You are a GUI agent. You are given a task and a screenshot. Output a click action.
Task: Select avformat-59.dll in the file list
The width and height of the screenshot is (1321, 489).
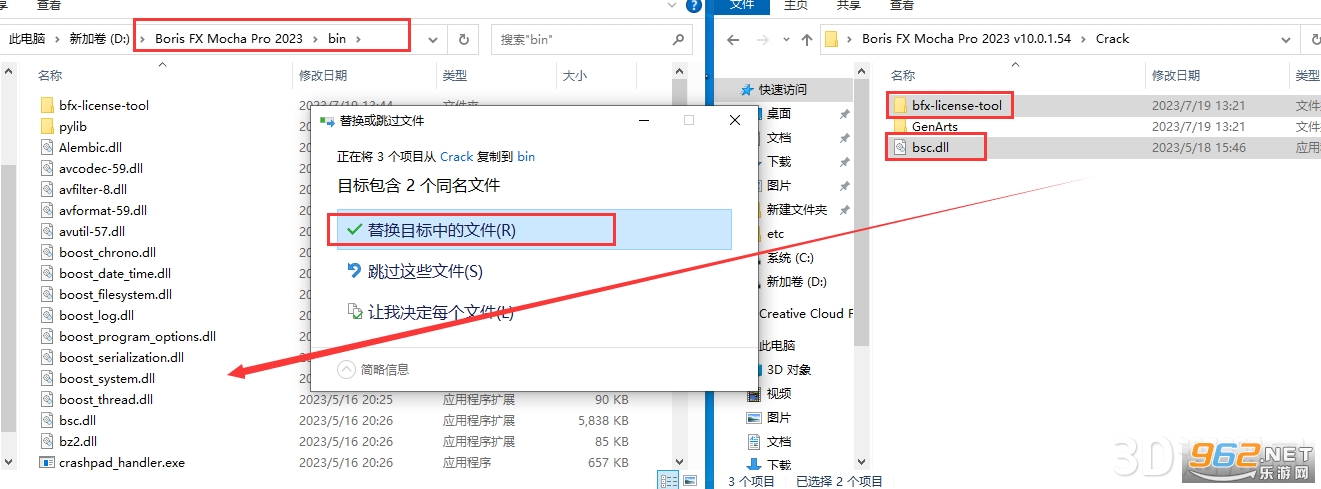(103, 210)
